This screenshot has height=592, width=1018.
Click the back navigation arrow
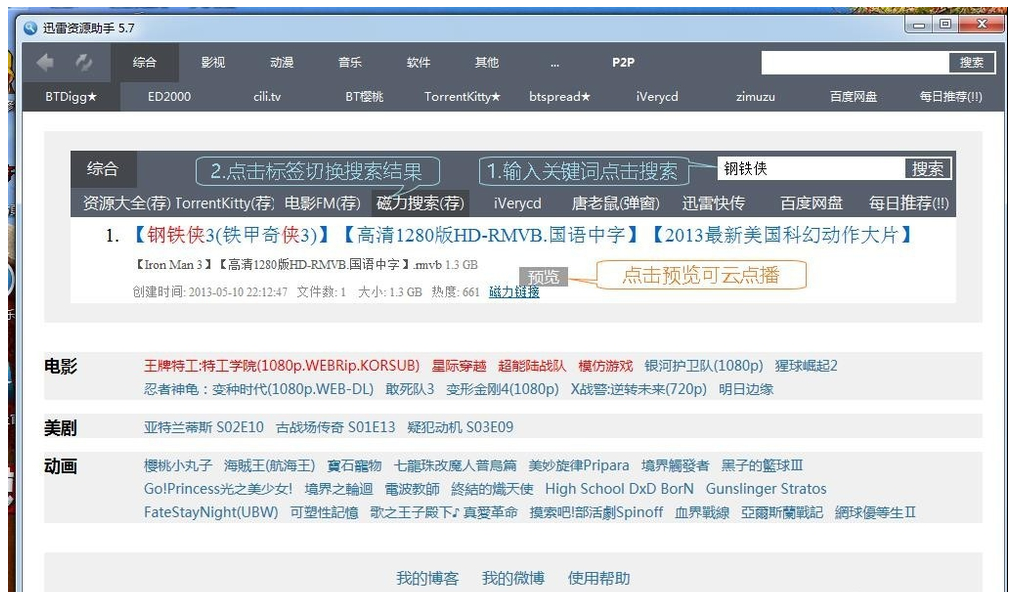click(46, 61)
